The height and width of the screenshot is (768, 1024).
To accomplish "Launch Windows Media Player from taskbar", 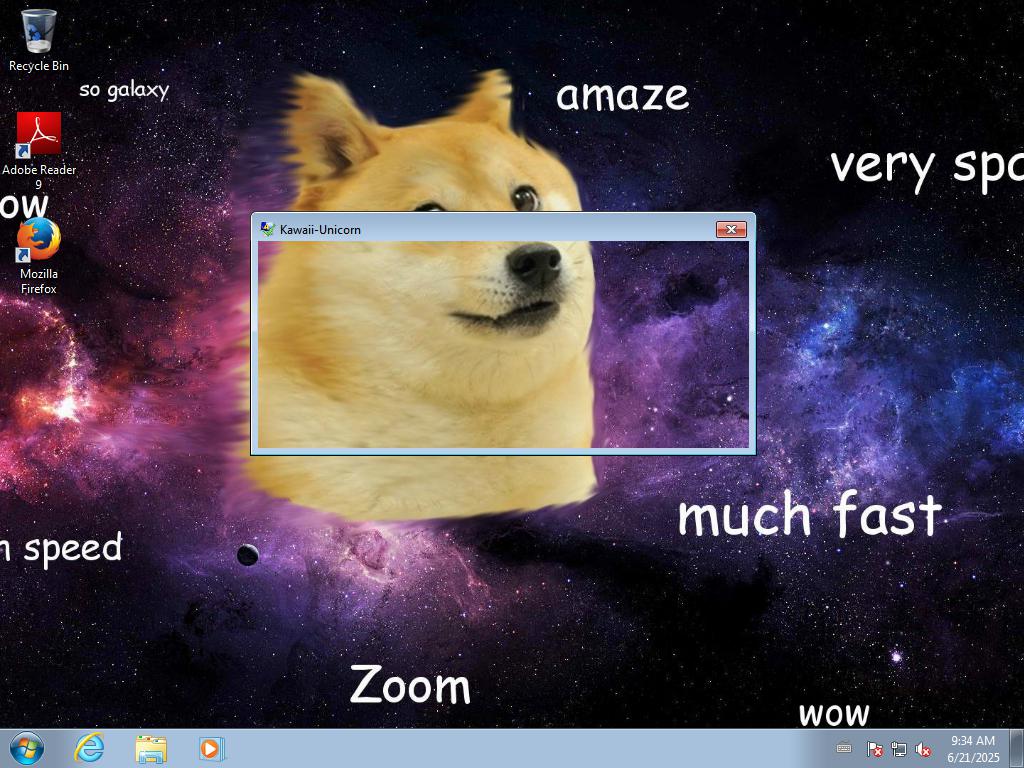I will click(x=212, y=749).
